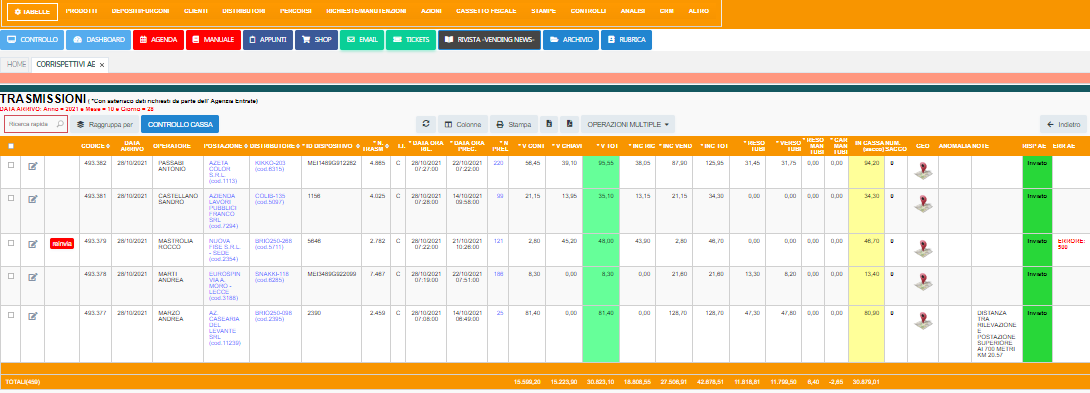Edit row 493.379 with the pencil icon
The height and width of the screenshot is (393, 1090).
click(32, 243)
